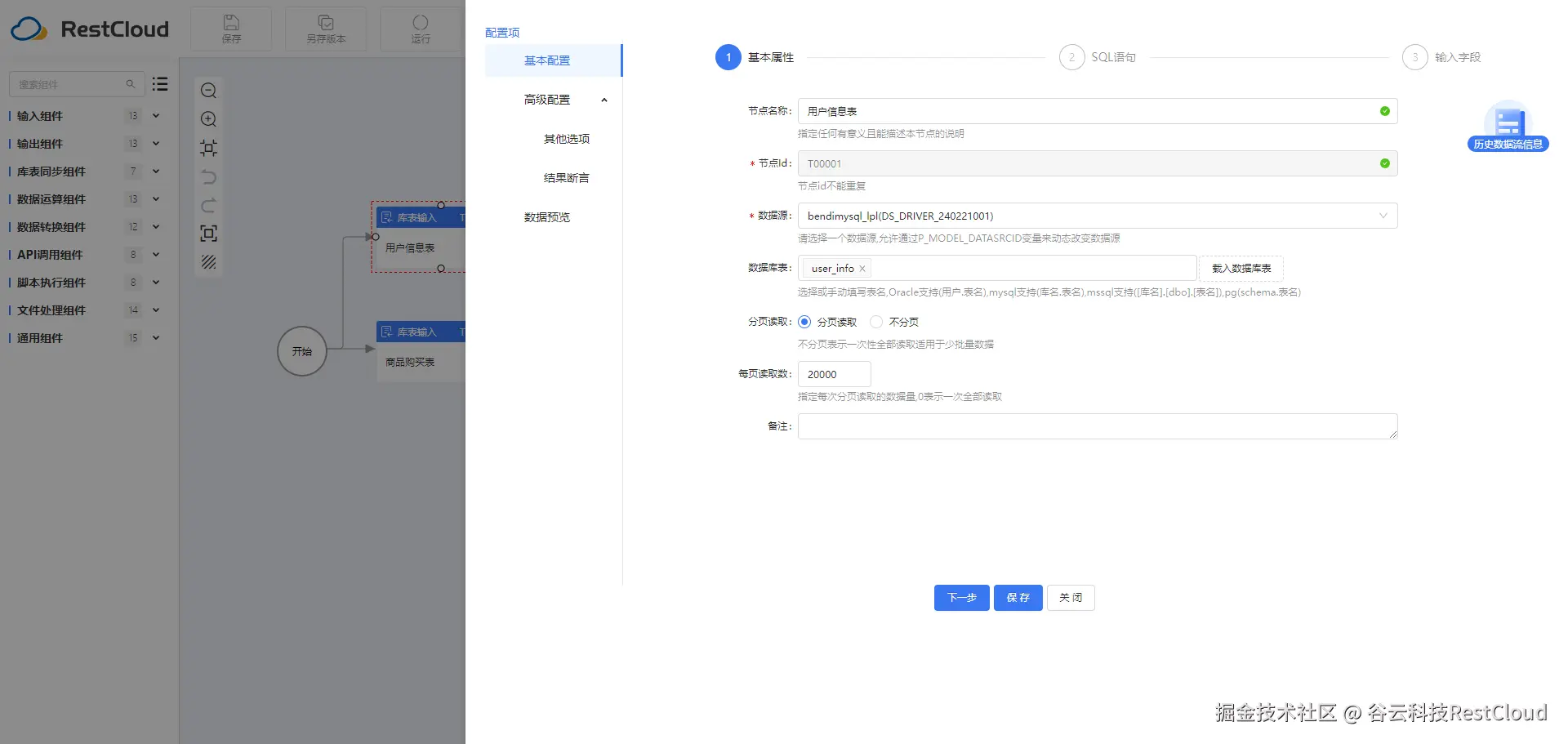Click the fit-to-canvas icon
This screenshot has height=744, width=1568.
[x=209, y=148]
